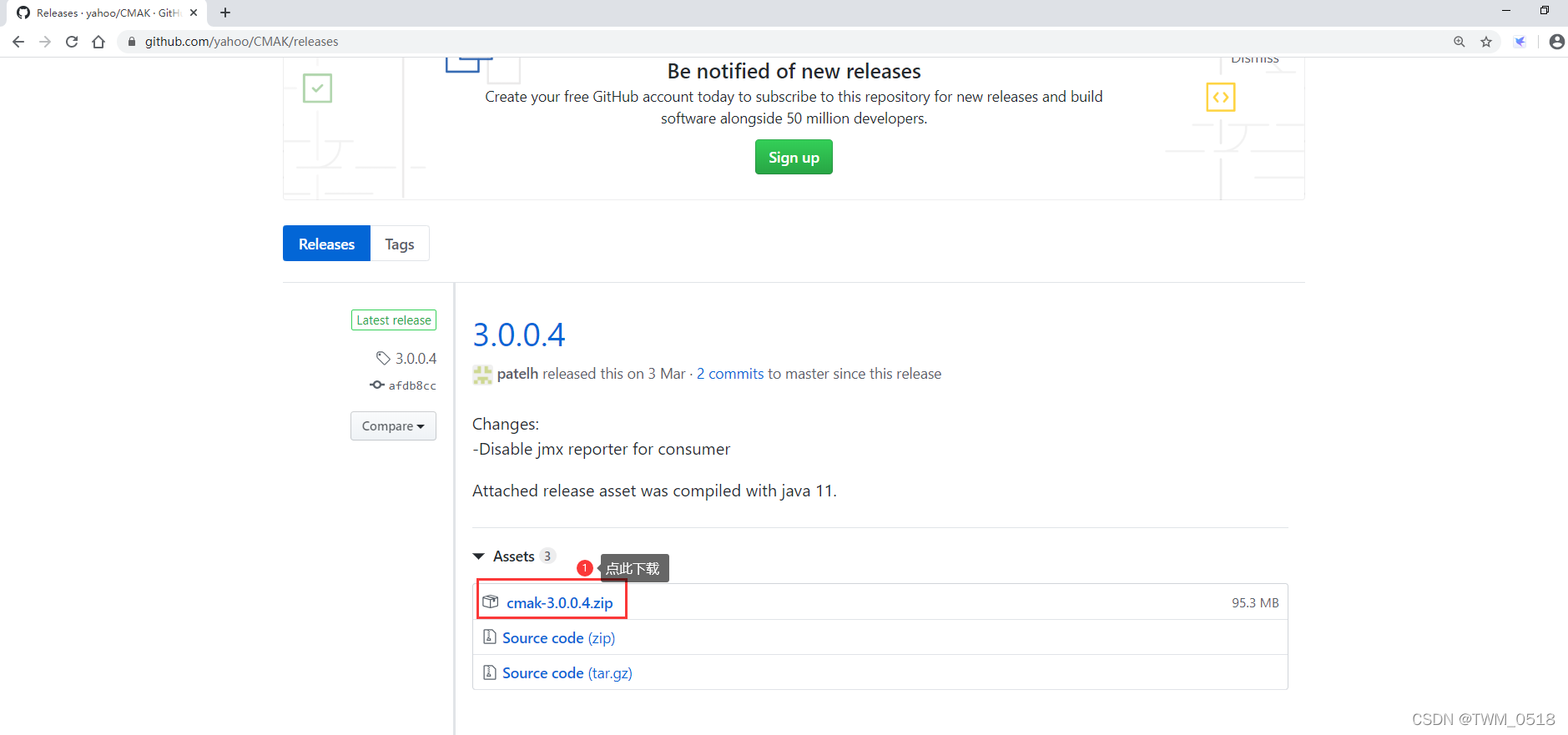Screen dimensions: 1568x735
Task: Reload the page with refresh icon
Action: click(72, 42)
